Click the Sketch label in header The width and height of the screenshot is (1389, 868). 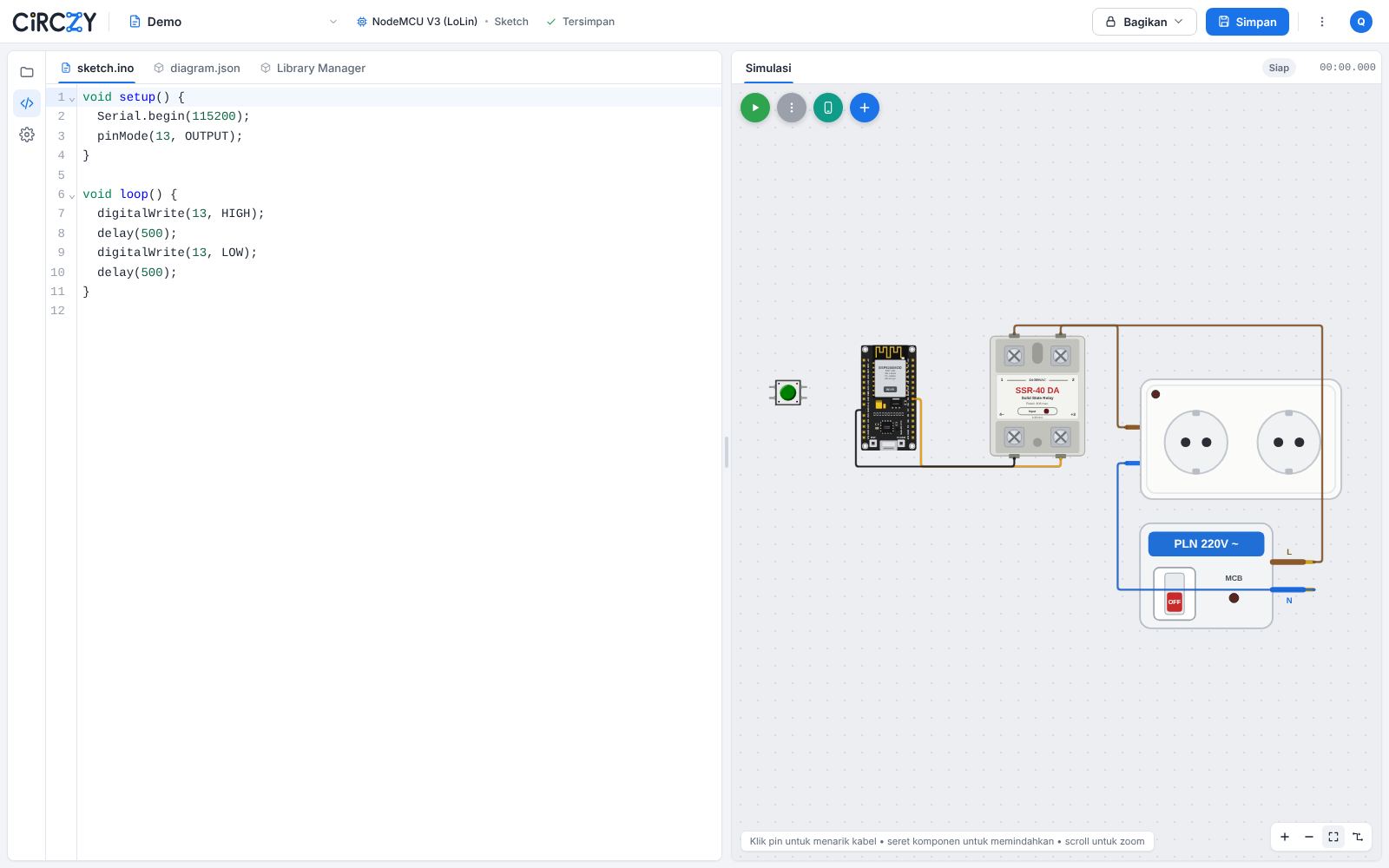coord(511,22)
